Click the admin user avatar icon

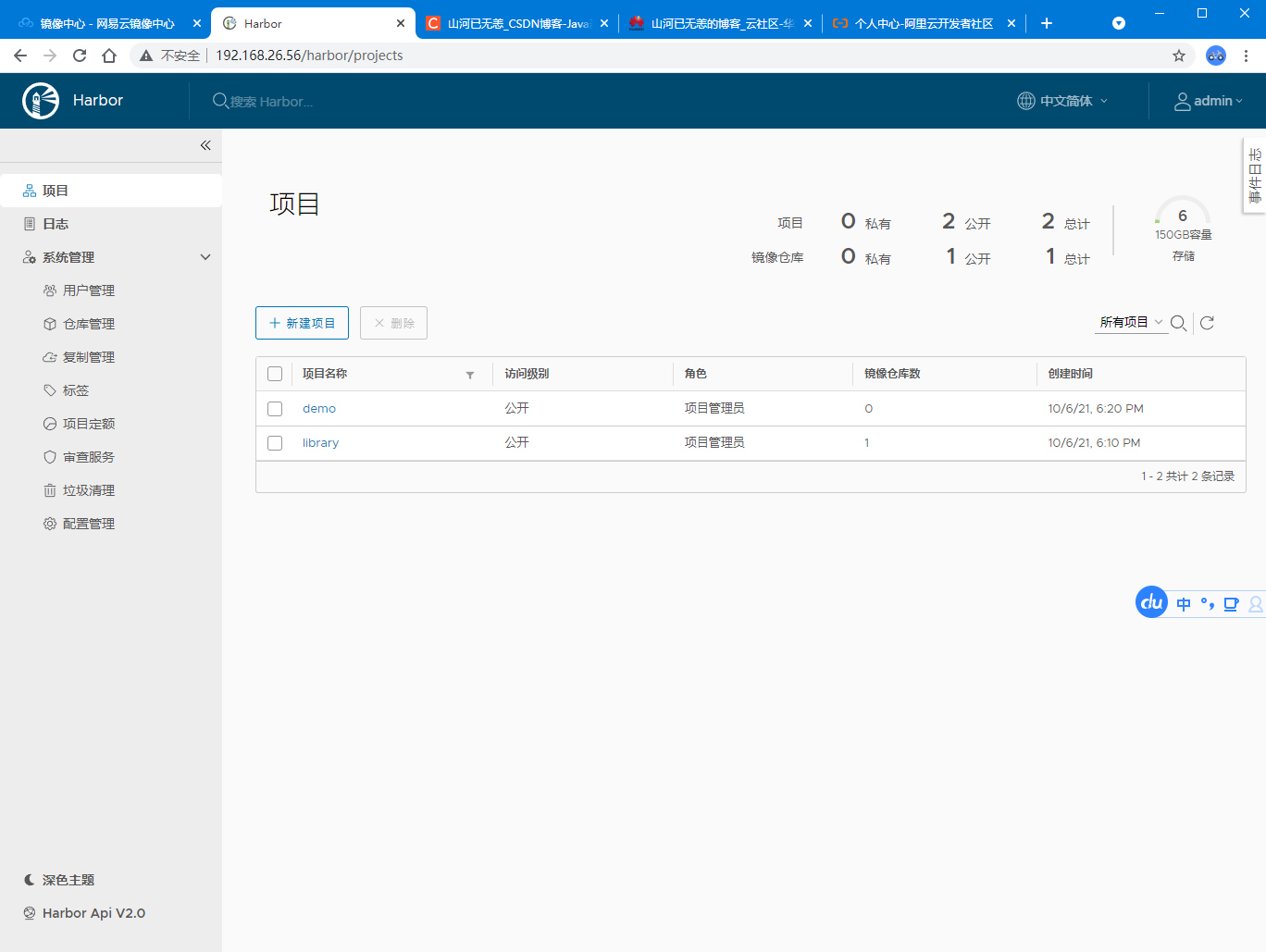(1182, 101)
